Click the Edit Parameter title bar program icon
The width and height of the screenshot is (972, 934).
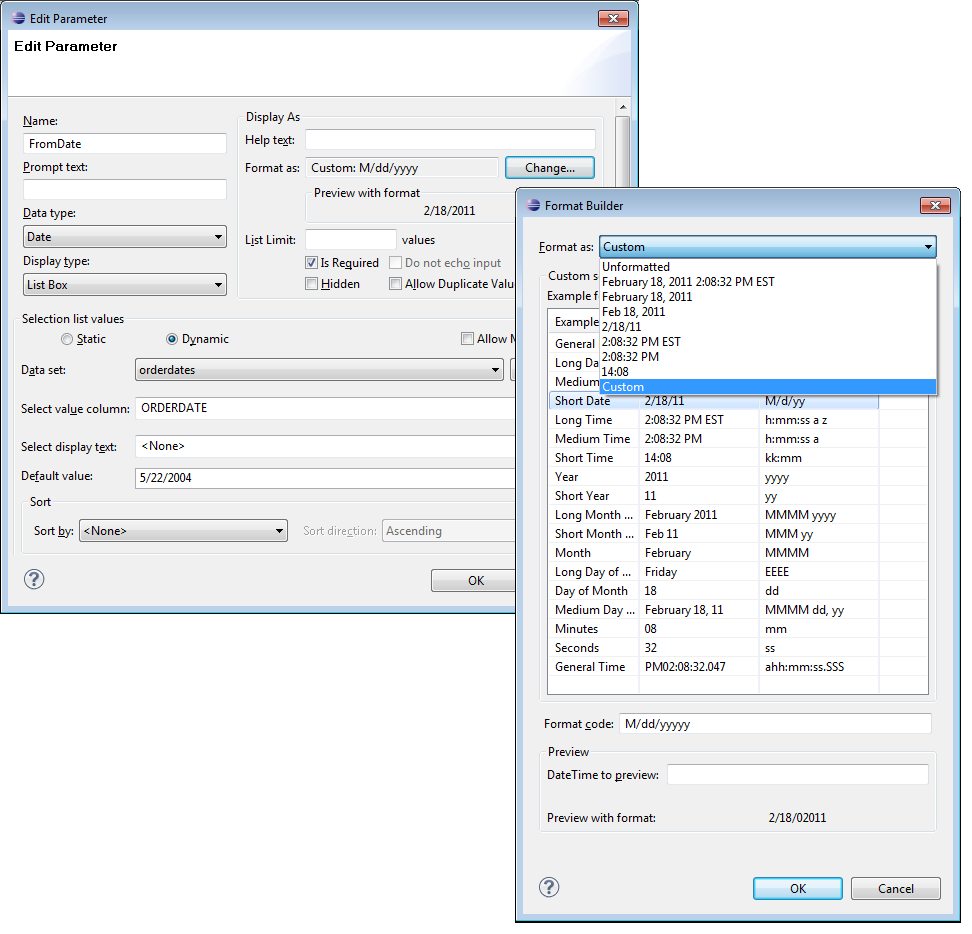(16, 18)
